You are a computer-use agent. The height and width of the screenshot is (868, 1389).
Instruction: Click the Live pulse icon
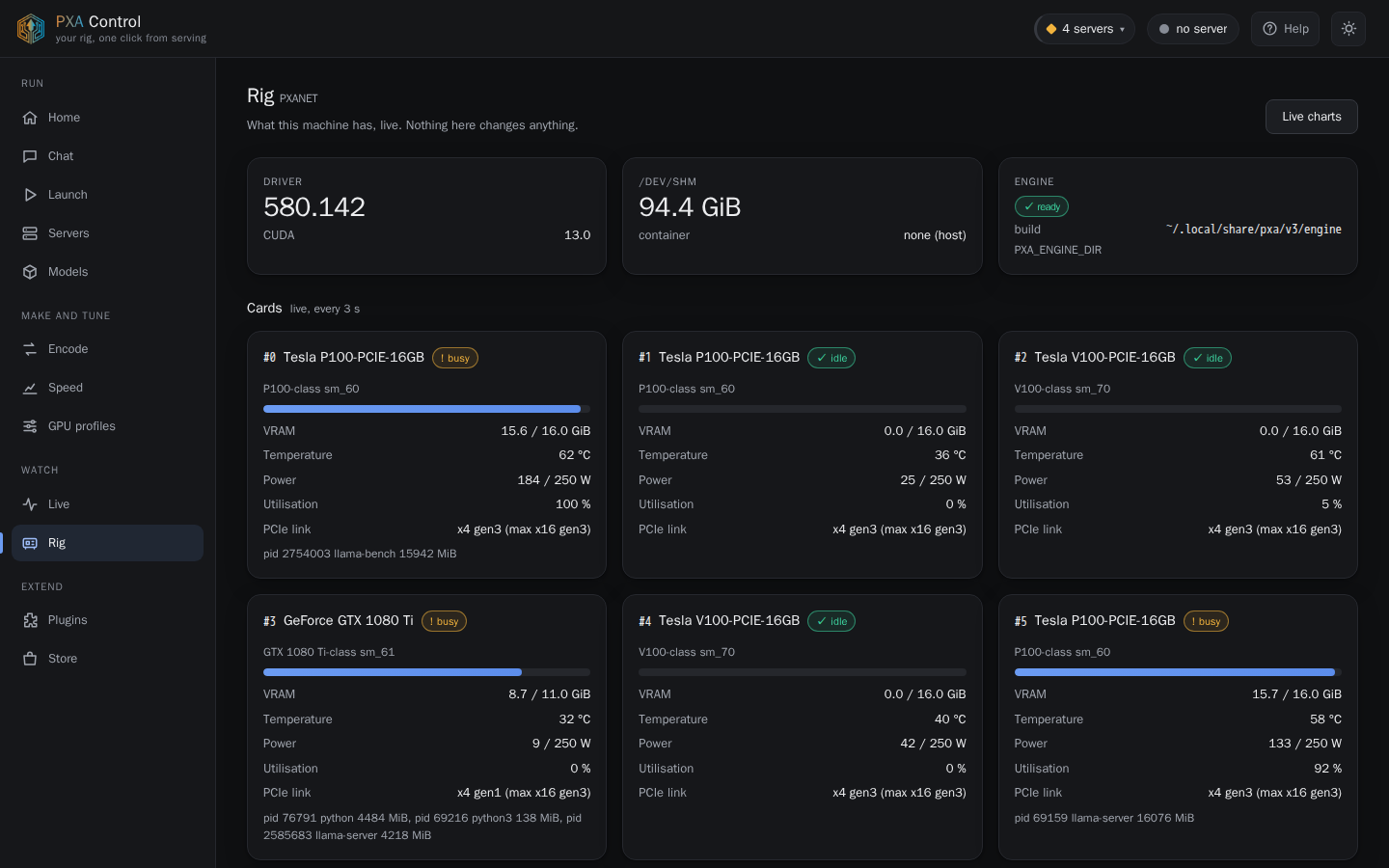pyautogui.click(x=30, y=504)
